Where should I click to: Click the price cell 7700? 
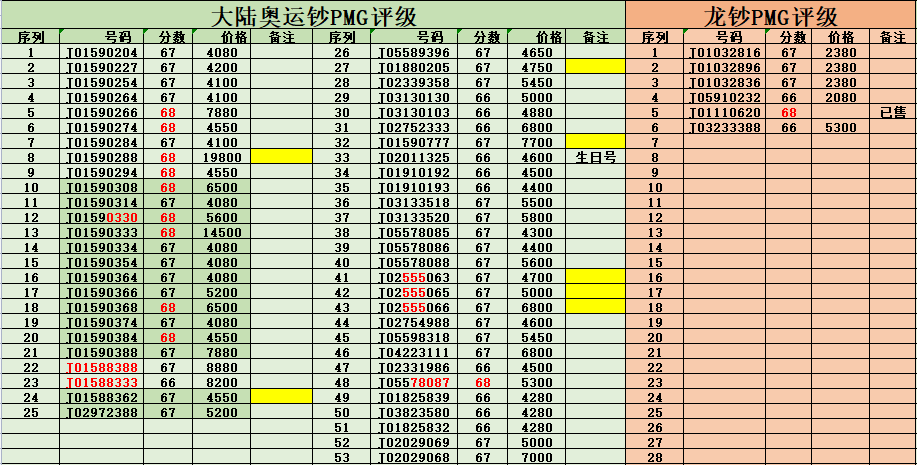coord(537,143)
